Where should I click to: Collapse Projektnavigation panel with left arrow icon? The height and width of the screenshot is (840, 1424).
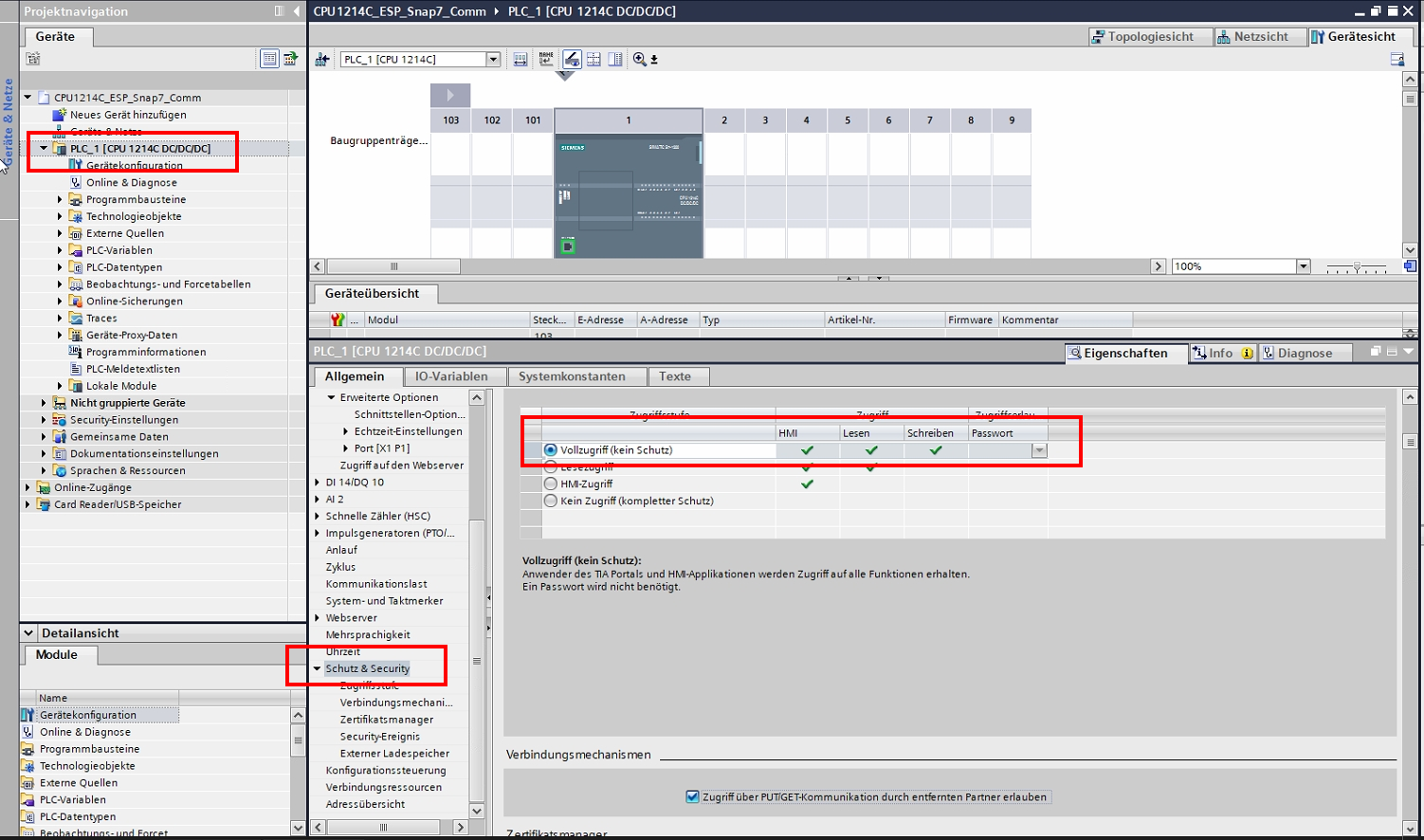[297, 11]
